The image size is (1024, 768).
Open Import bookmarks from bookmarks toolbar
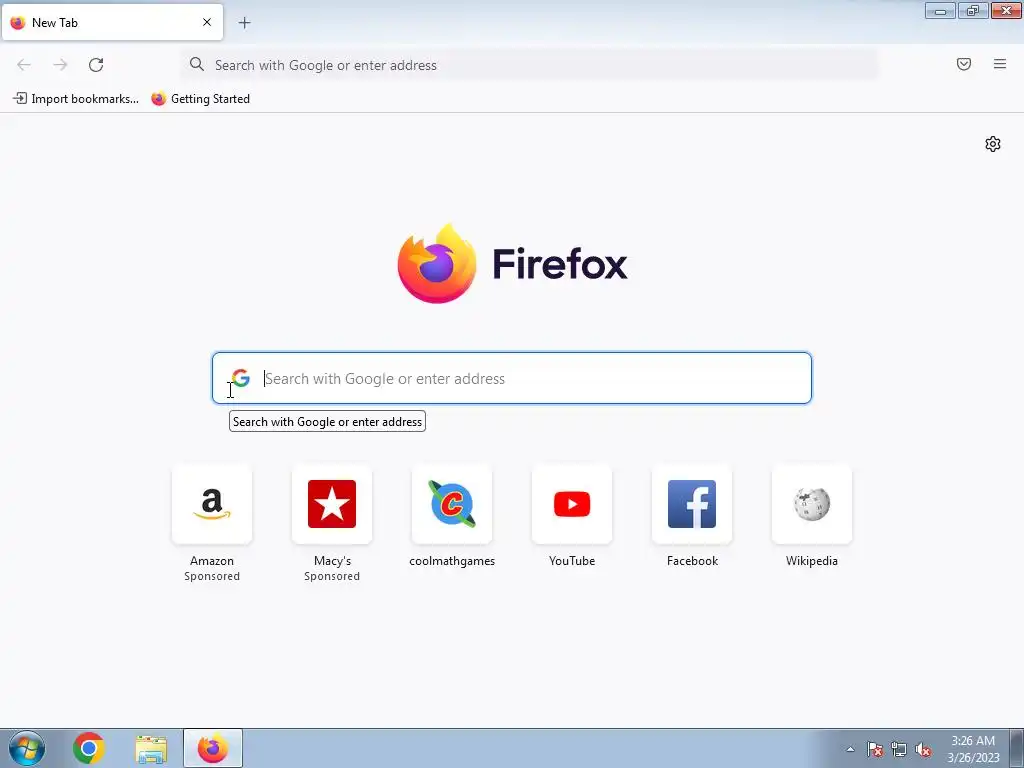coord(76,99)
